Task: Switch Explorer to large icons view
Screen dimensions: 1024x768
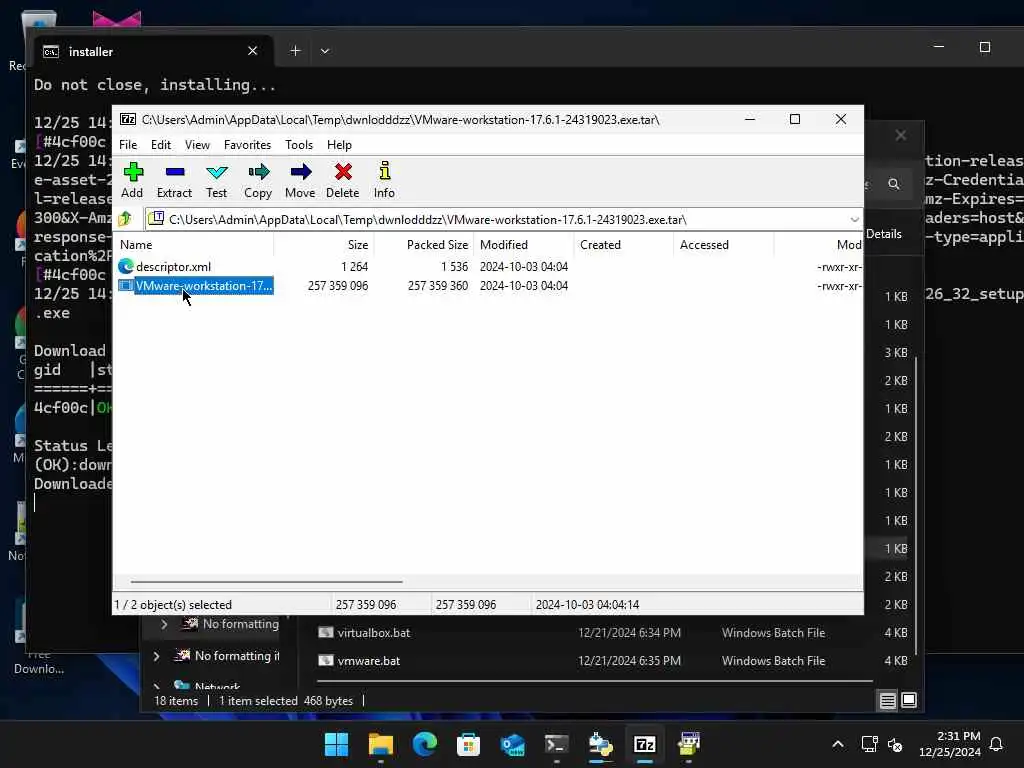Action: [909, 701]
